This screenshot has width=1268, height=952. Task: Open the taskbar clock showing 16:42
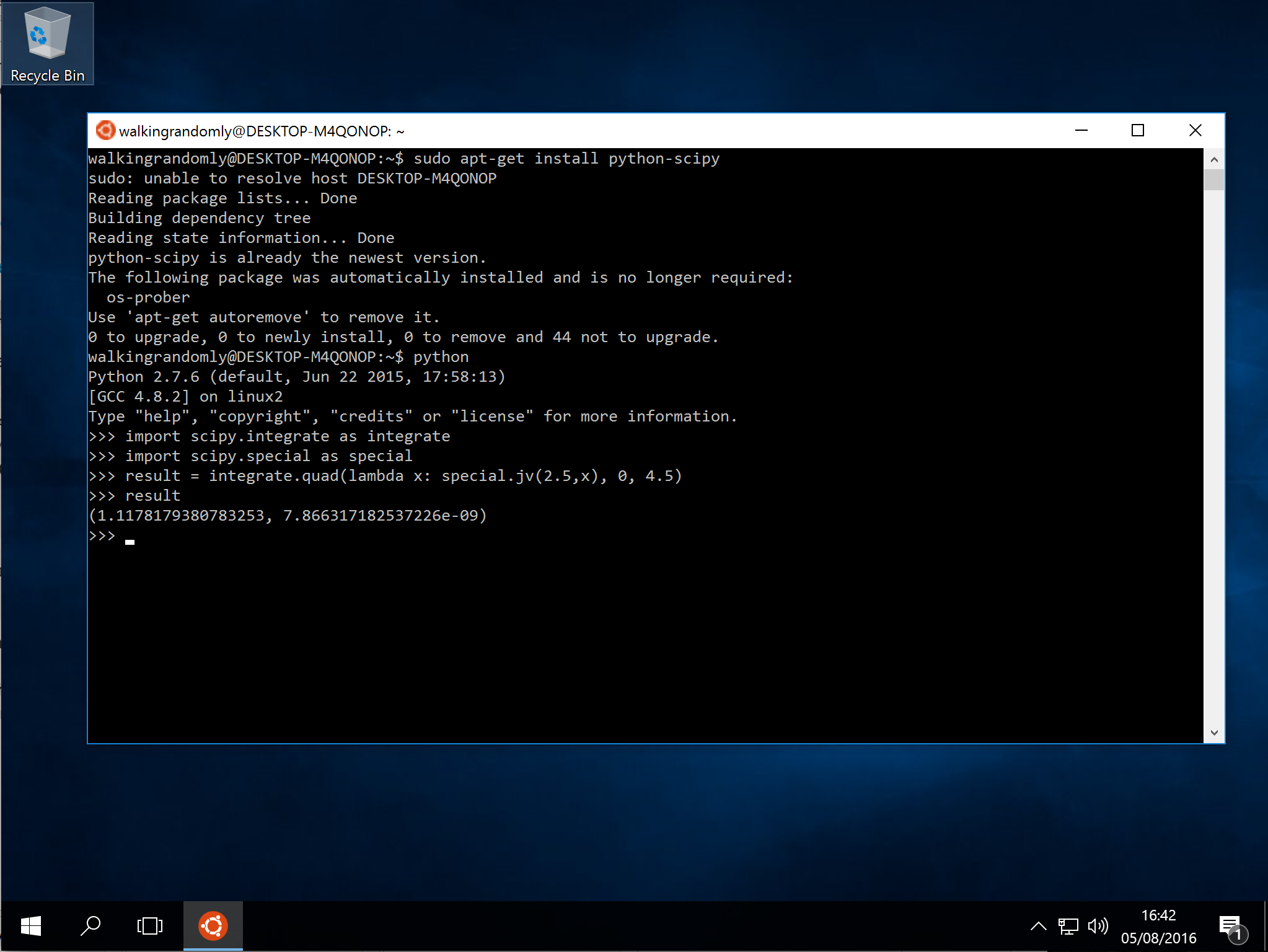tap(1158, 926)
